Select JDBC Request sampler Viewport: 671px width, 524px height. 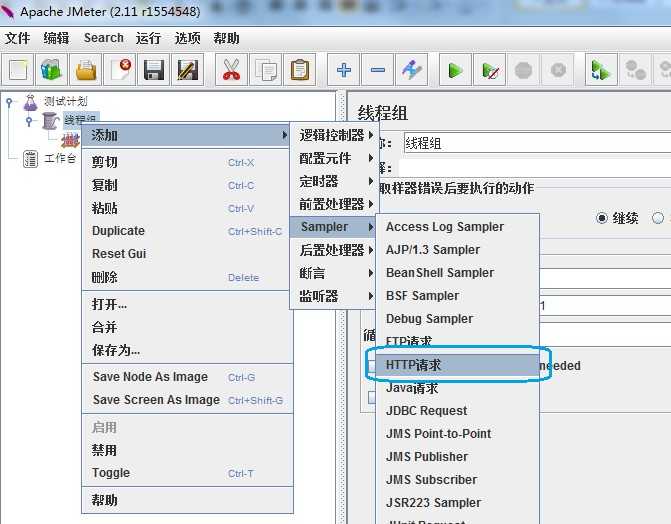pyautogui.click(x=457, y=411)
